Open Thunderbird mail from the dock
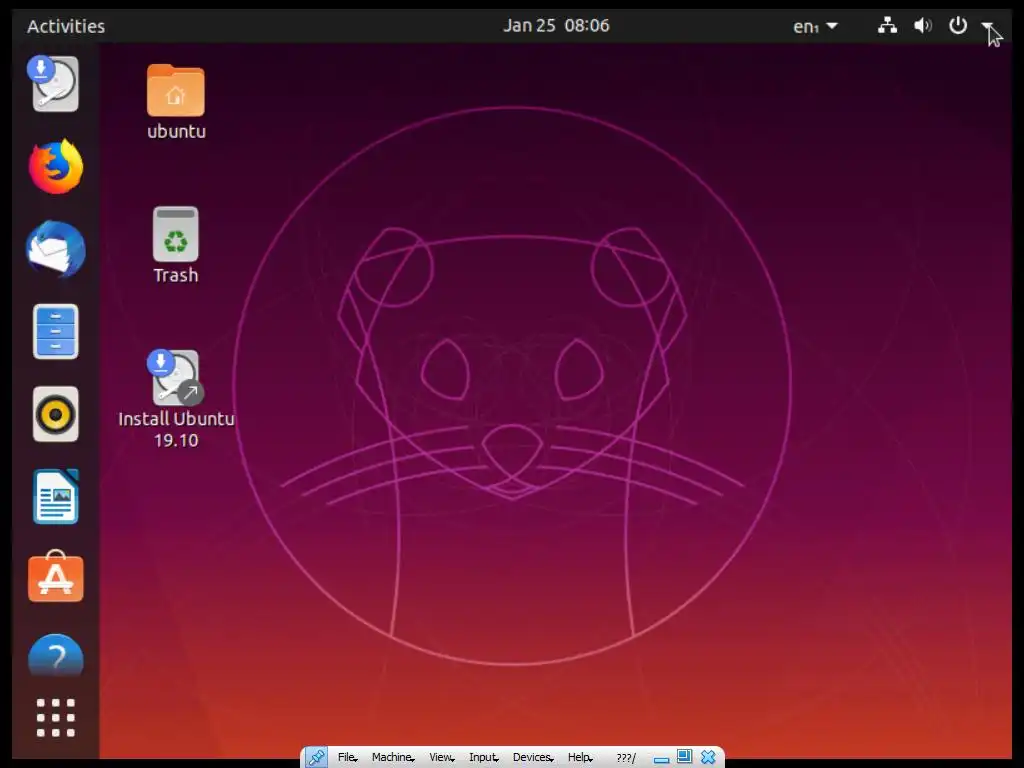Screen dimensions: 1024x768 pos(56,249)
